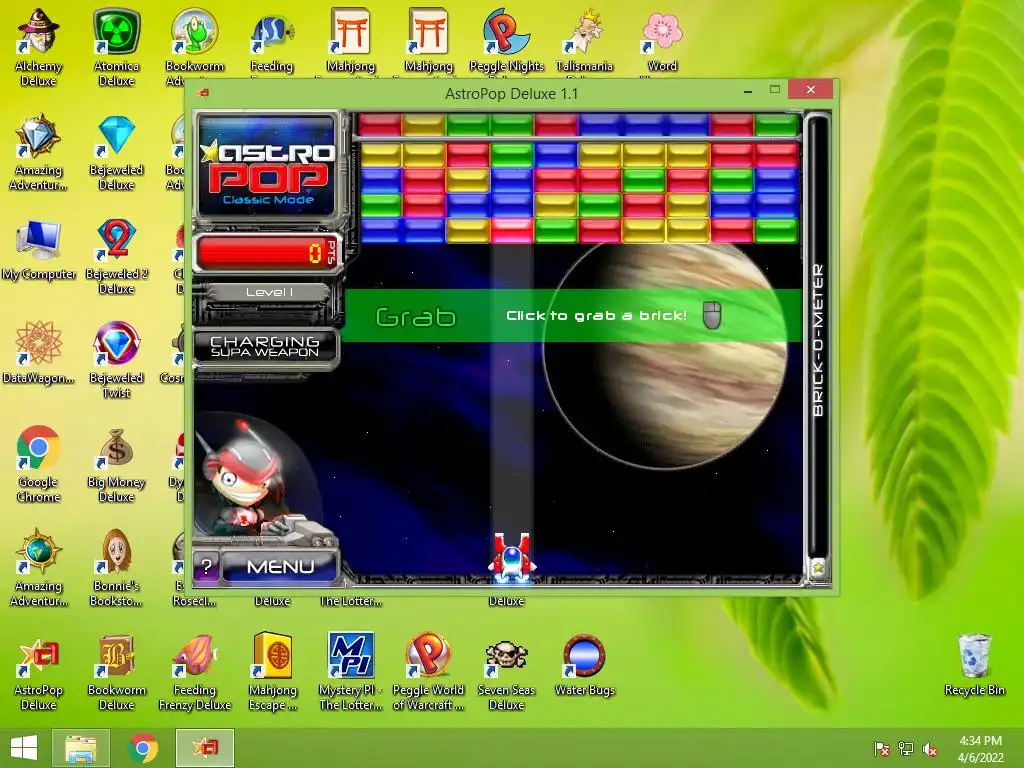1024x768 pixels.
Task: Open Mystery PI The Lottery icon
Action: coord(351,671)
